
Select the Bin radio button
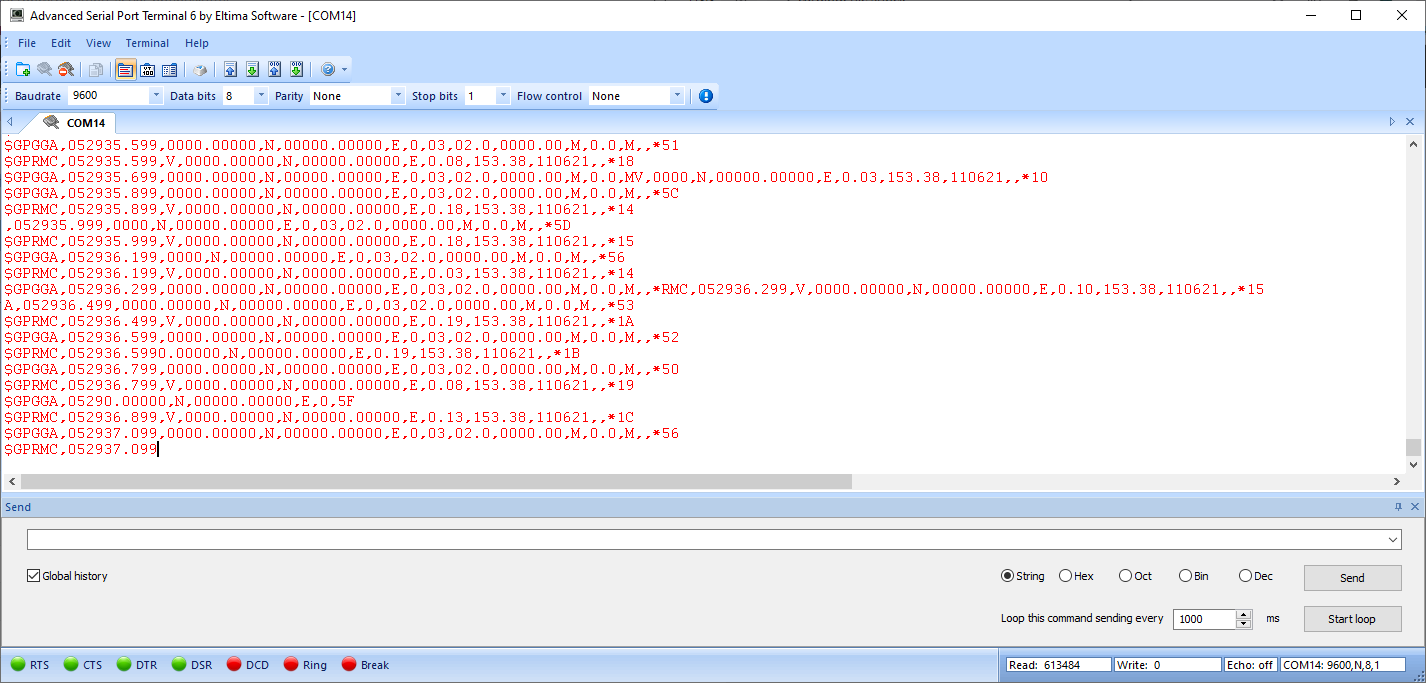coord(1185,576)
